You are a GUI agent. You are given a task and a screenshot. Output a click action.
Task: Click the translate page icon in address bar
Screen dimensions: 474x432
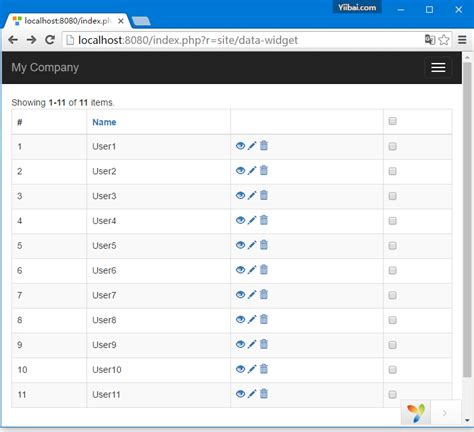click(430, 40)
